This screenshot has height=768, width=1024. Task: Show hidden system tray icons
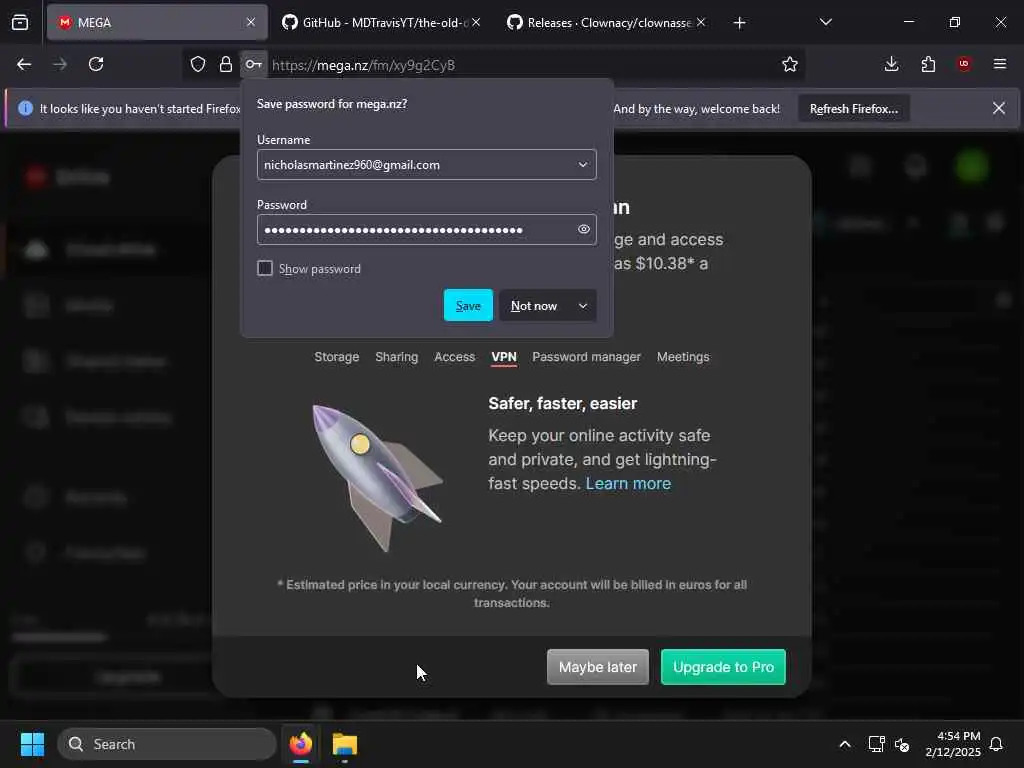(844, 744)
